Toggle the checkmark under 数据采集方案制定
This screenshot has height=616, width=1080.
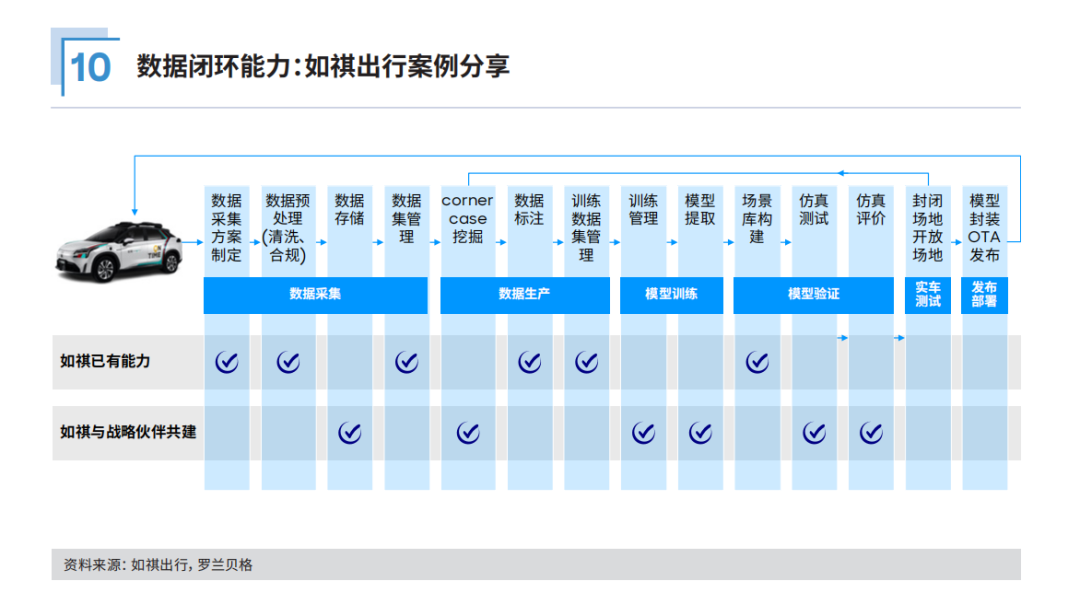pyautogui.click(x=228, y=362)
